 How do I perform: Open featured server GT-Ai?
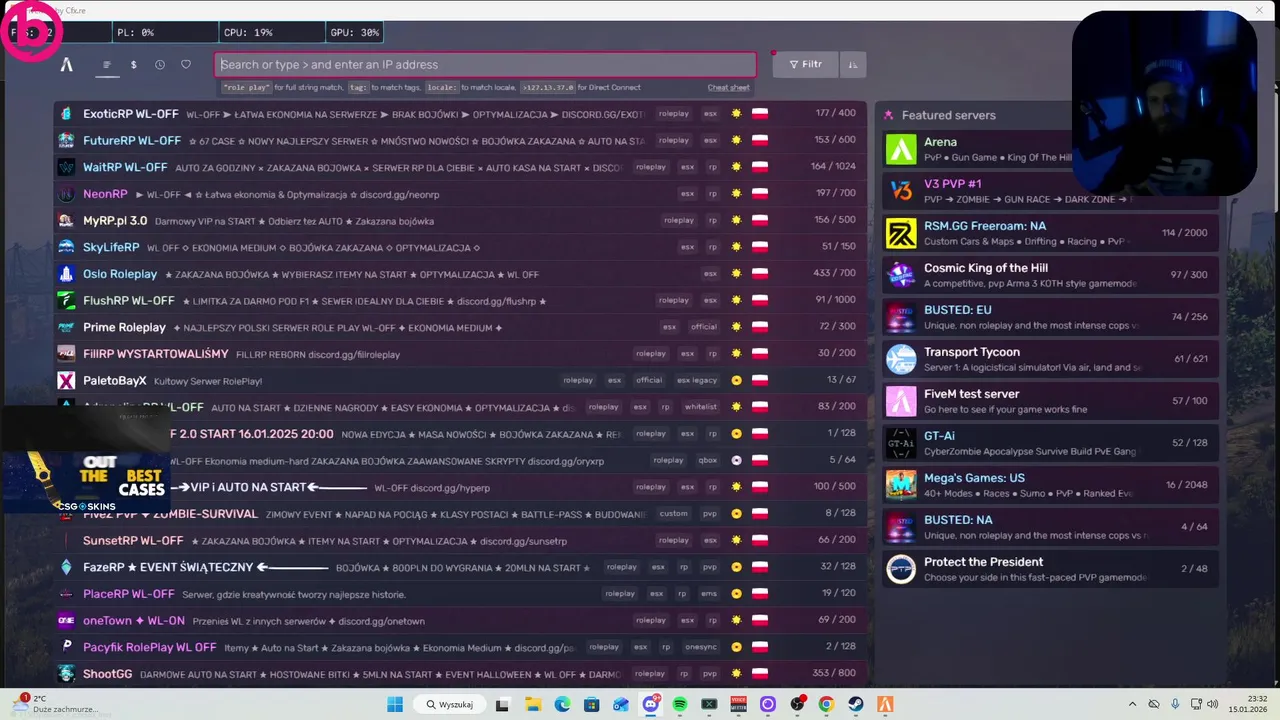point(1050,443)
